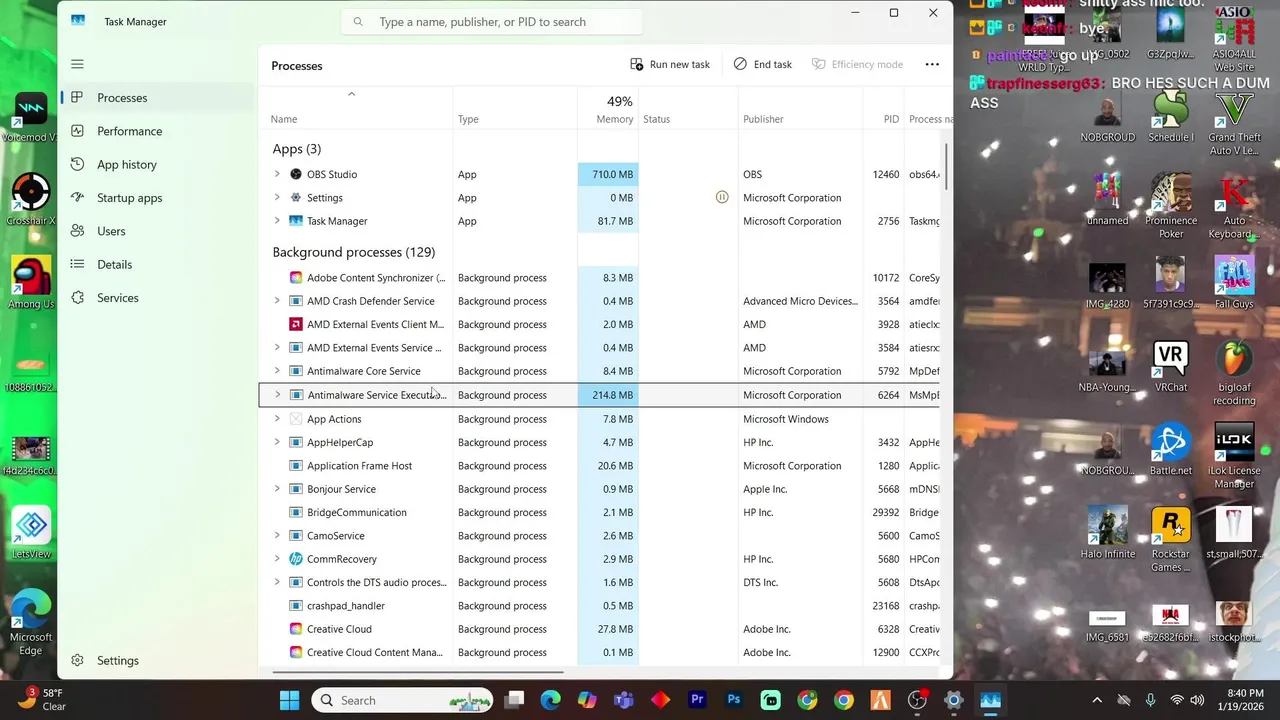Screen dimensions: 1280x720
Task: Sort by the Type column header
Action: [x=515, y=109]
